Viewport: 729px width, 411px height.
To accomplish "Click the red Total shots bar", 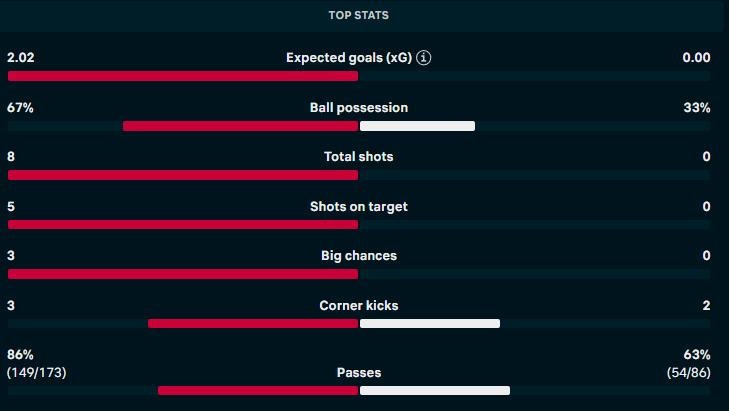I will click(x=182, y=175).
